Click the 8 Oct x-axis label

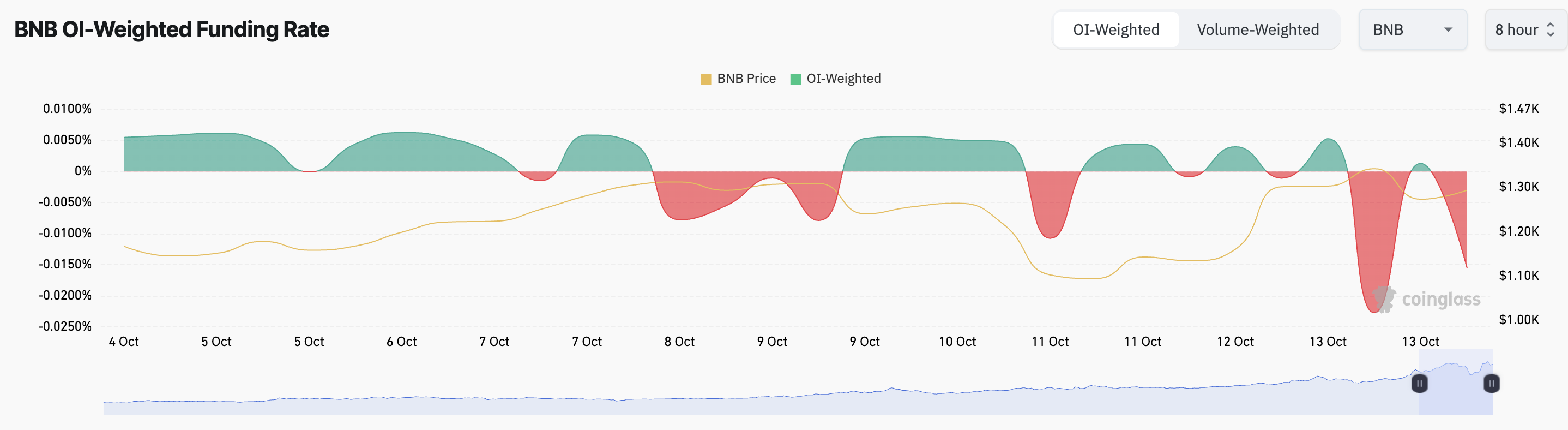click(679, 342)
